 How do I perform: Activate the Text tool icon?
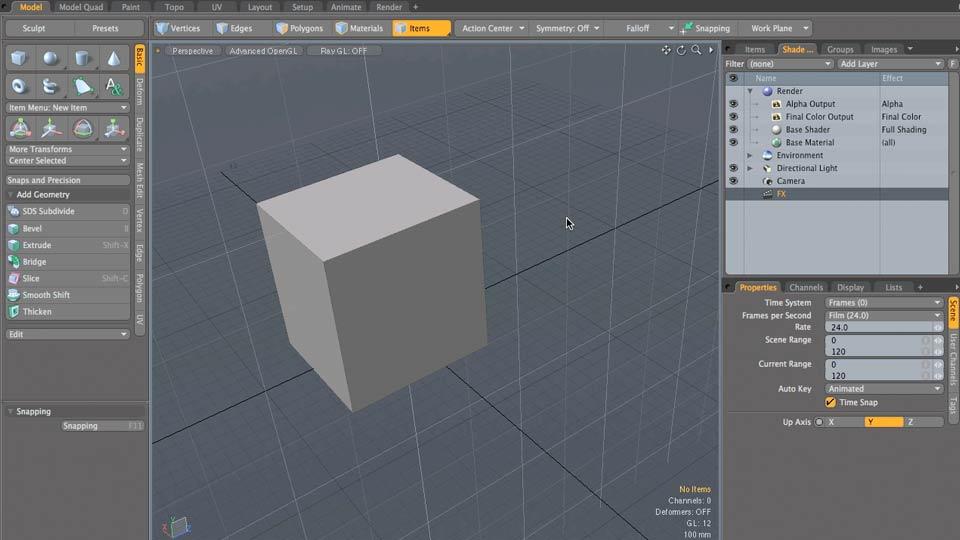click(114, 87)
